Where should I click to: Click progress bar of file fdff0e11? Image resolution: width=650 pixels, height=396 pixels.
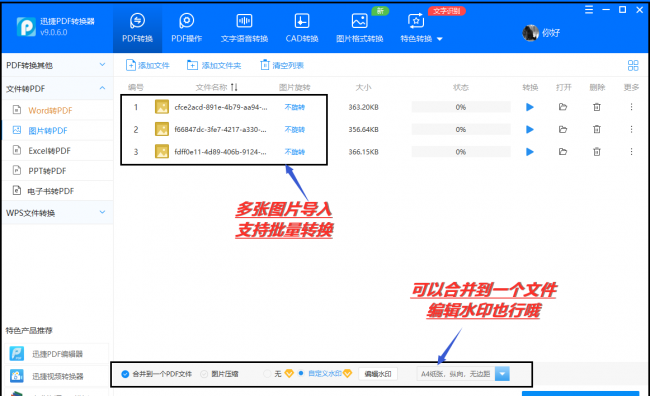[461, 152]
